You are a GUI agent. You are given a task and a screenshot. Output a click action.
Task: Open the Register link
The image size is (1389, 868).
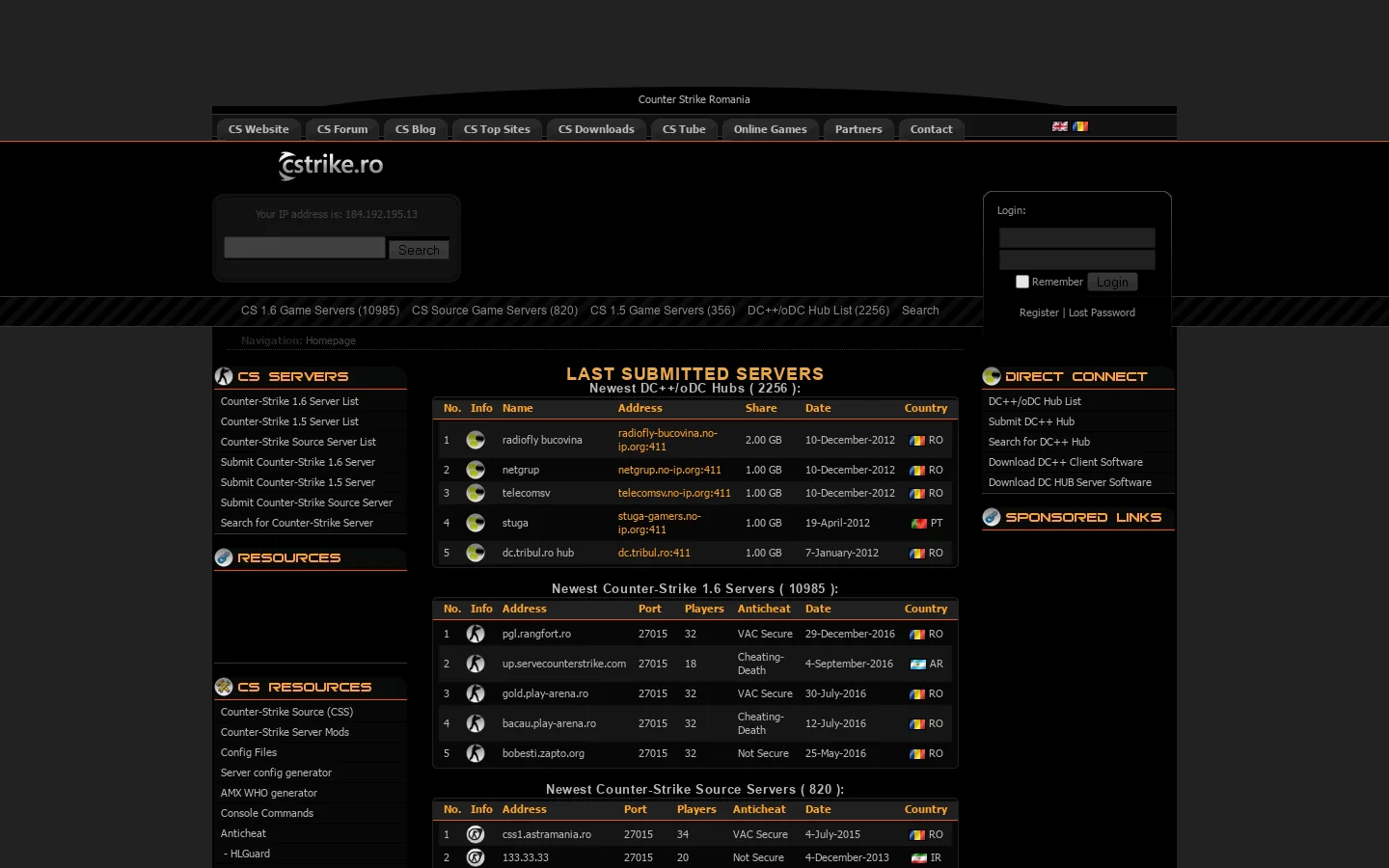1039,312
